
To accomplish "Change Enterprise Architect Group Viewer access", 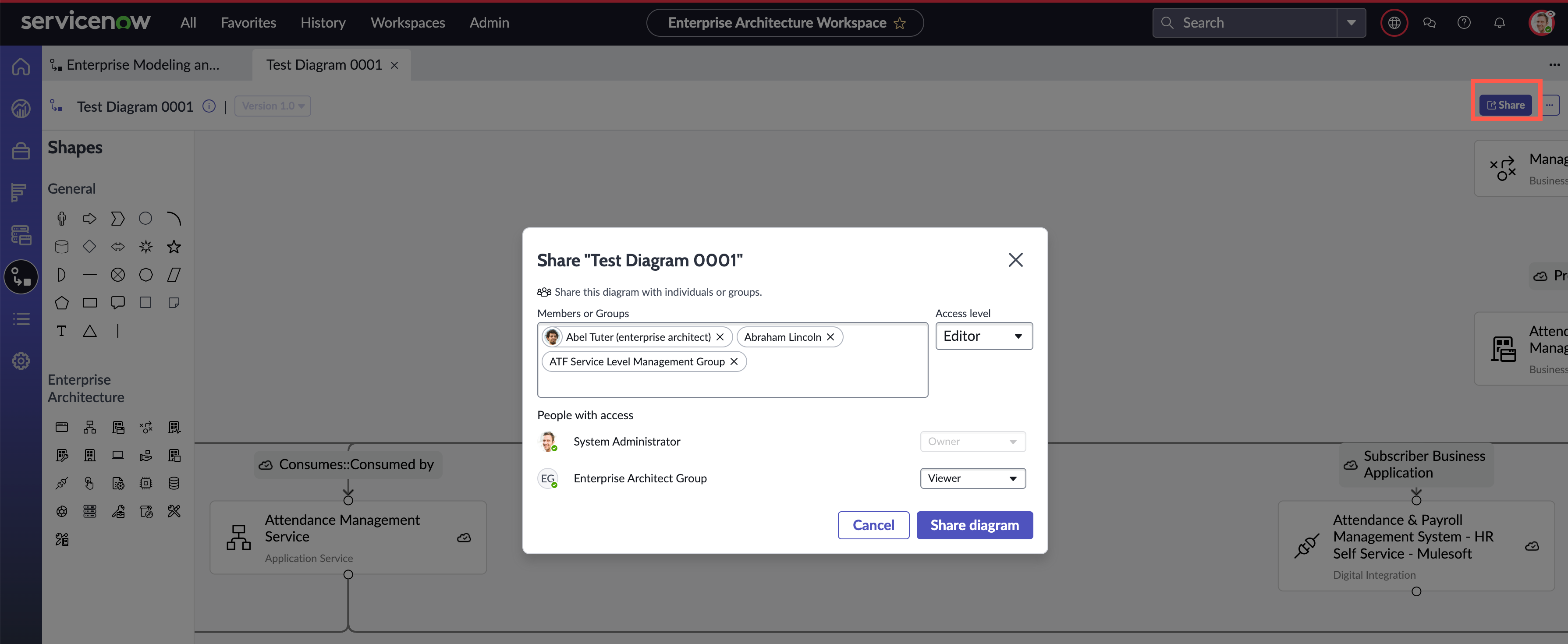I will click(973, 478).
